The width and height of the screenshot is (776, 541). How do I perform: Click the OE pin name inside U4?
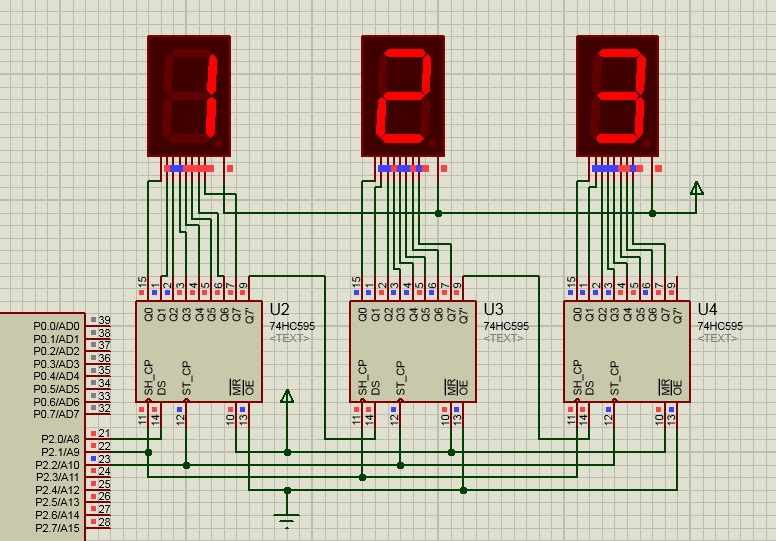click(678, 388)
